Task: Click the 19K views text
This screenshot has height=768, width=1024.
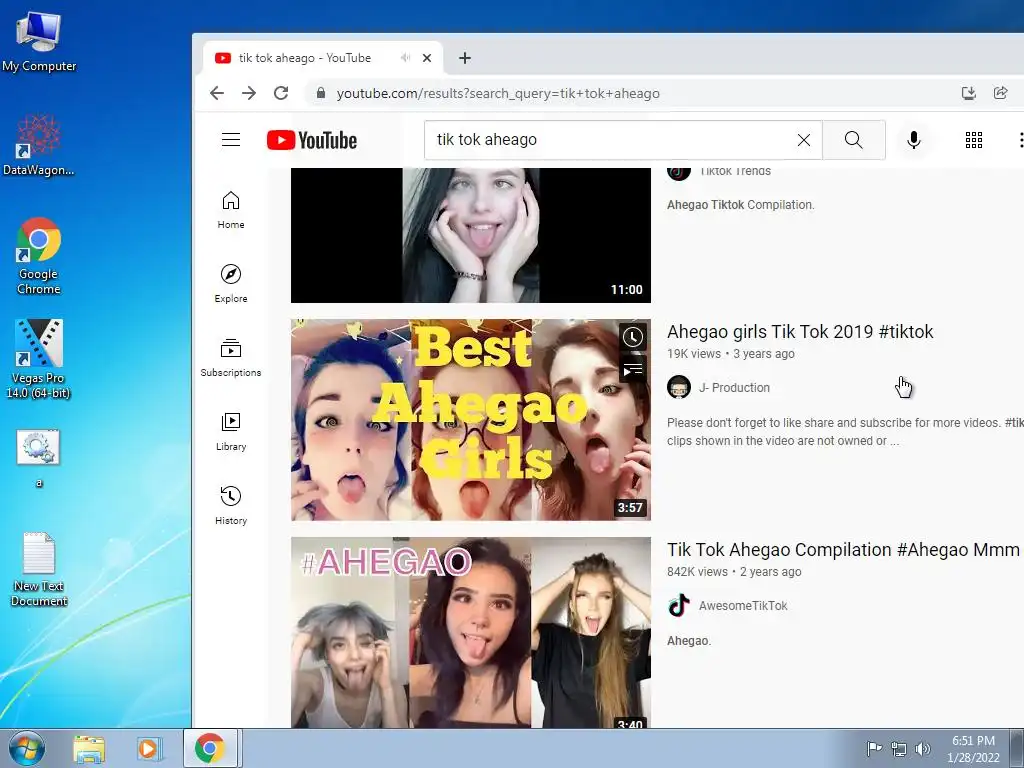Action: point(694,354)
